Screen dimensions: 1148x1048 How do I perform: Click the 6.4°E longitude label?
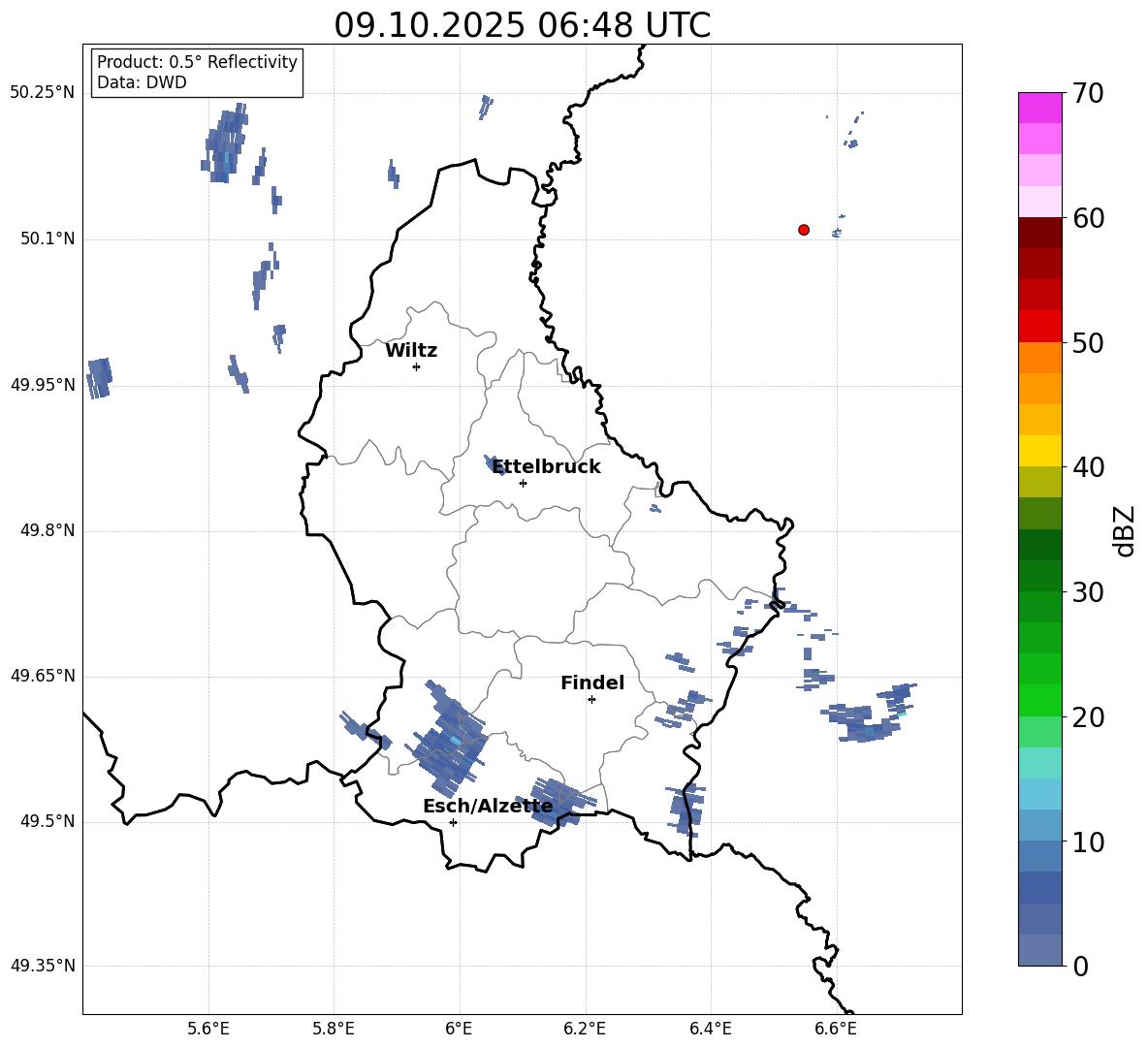coord(710,1029)
